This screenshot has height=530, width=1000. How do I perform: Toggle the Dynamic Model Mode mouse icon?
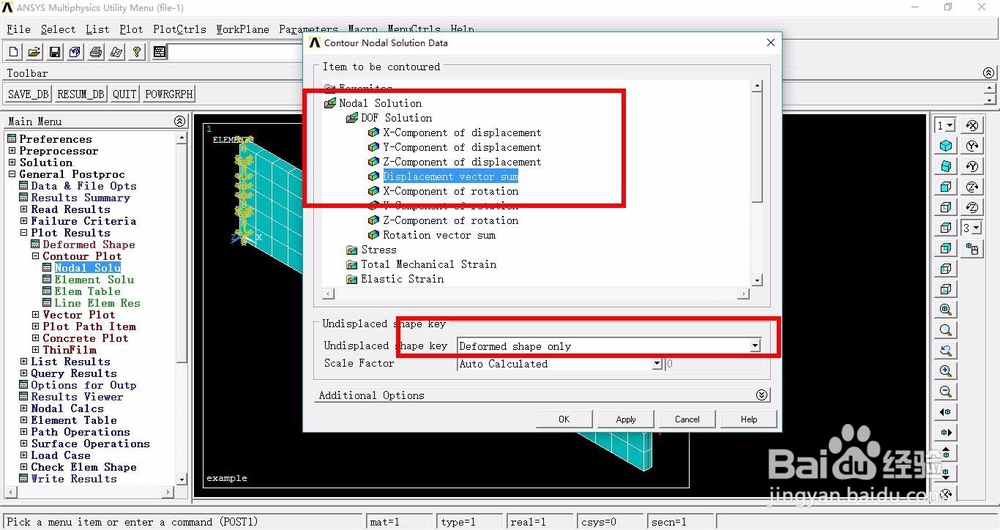click(972, 248)
